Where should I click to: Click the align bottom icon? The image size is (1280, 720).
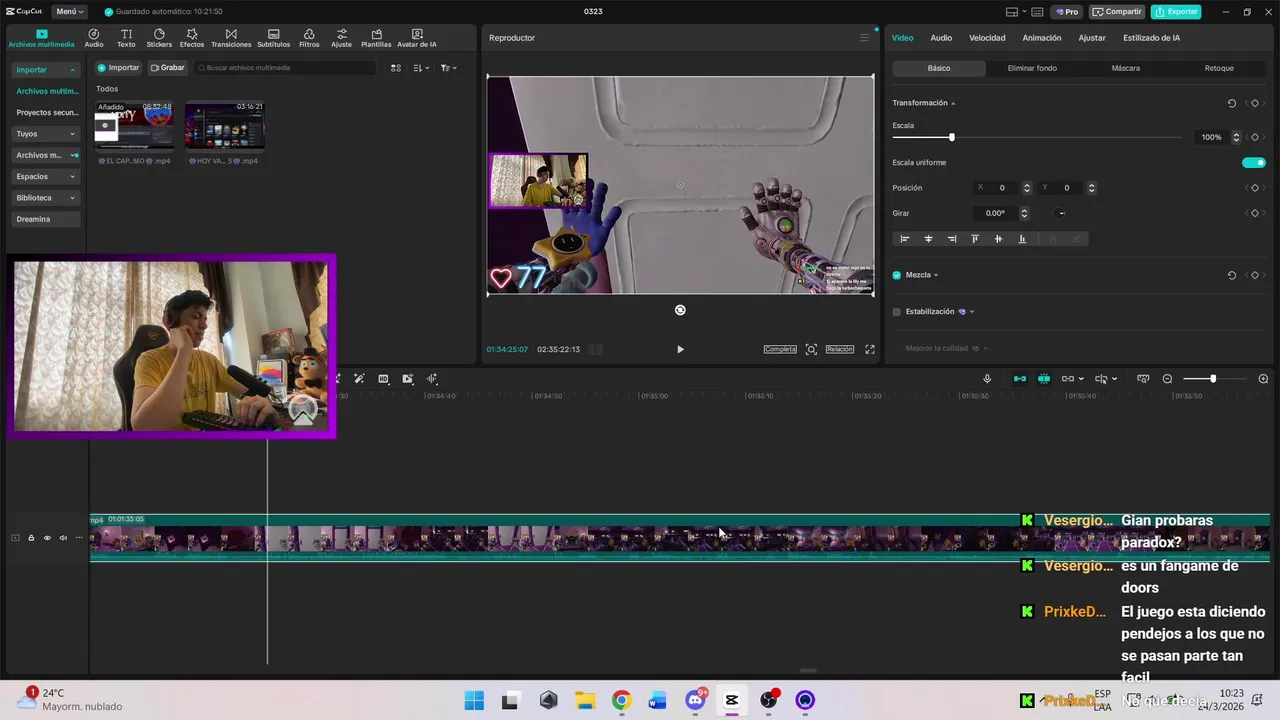[x=1022, y=239]
